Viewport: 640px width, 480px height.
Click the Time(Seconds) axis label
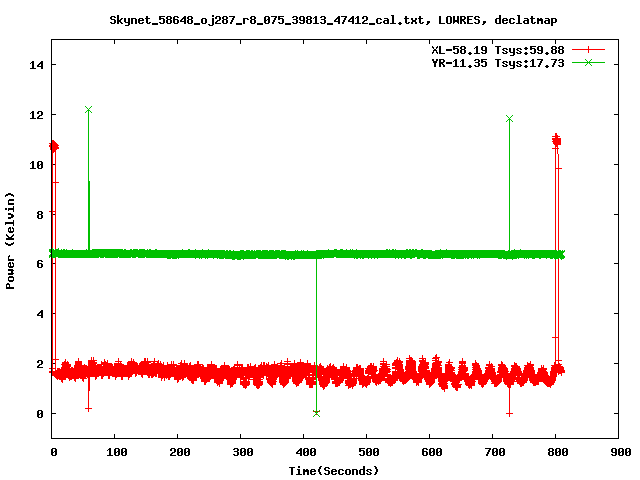point(333,471)
